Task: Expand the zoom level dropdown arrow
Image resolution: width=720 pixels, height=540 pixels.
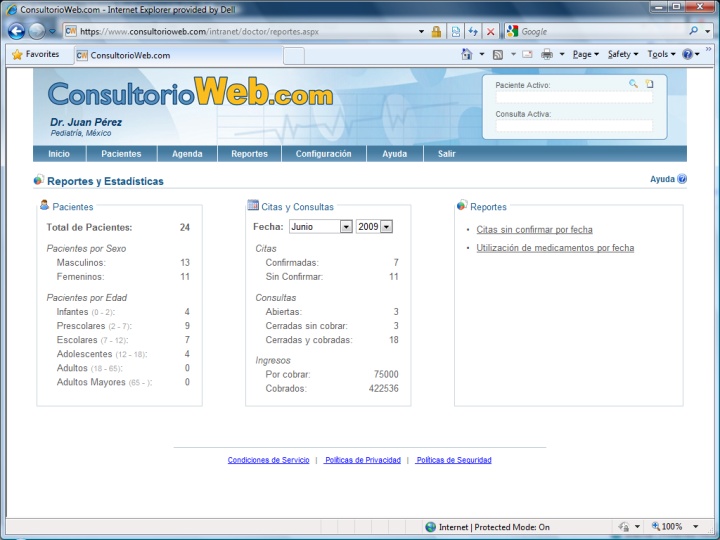Action: click(696, 527)
